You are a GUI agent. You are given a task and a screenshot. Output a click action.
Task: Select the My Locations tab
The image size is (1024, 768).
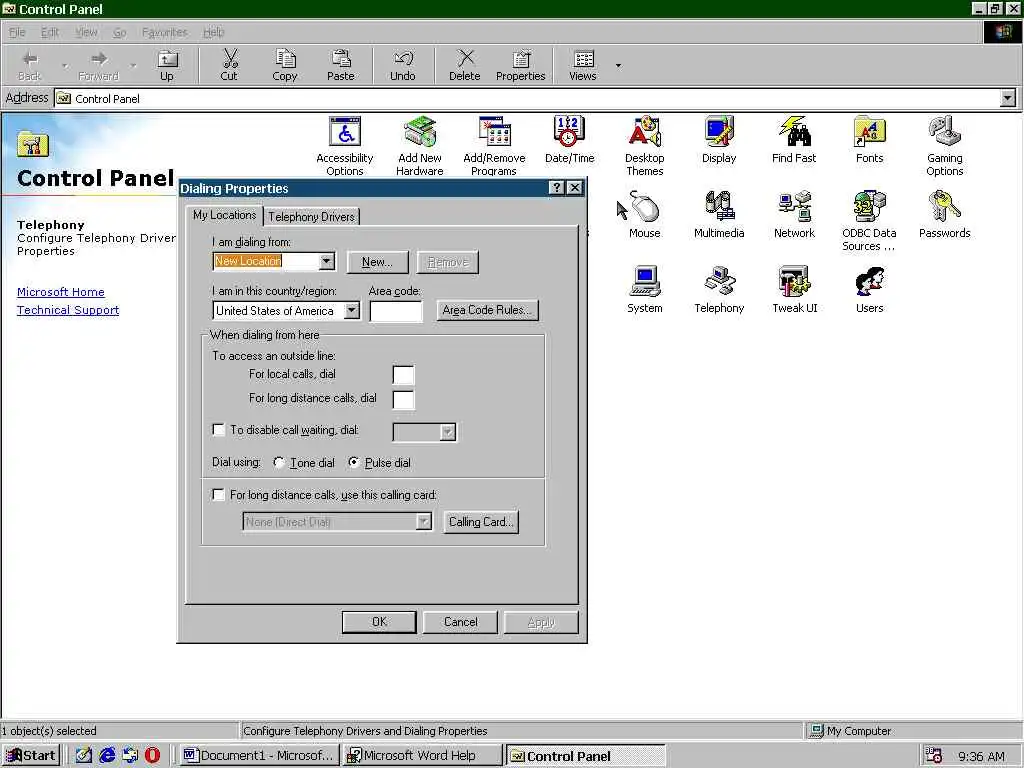[x=225, y=215]
